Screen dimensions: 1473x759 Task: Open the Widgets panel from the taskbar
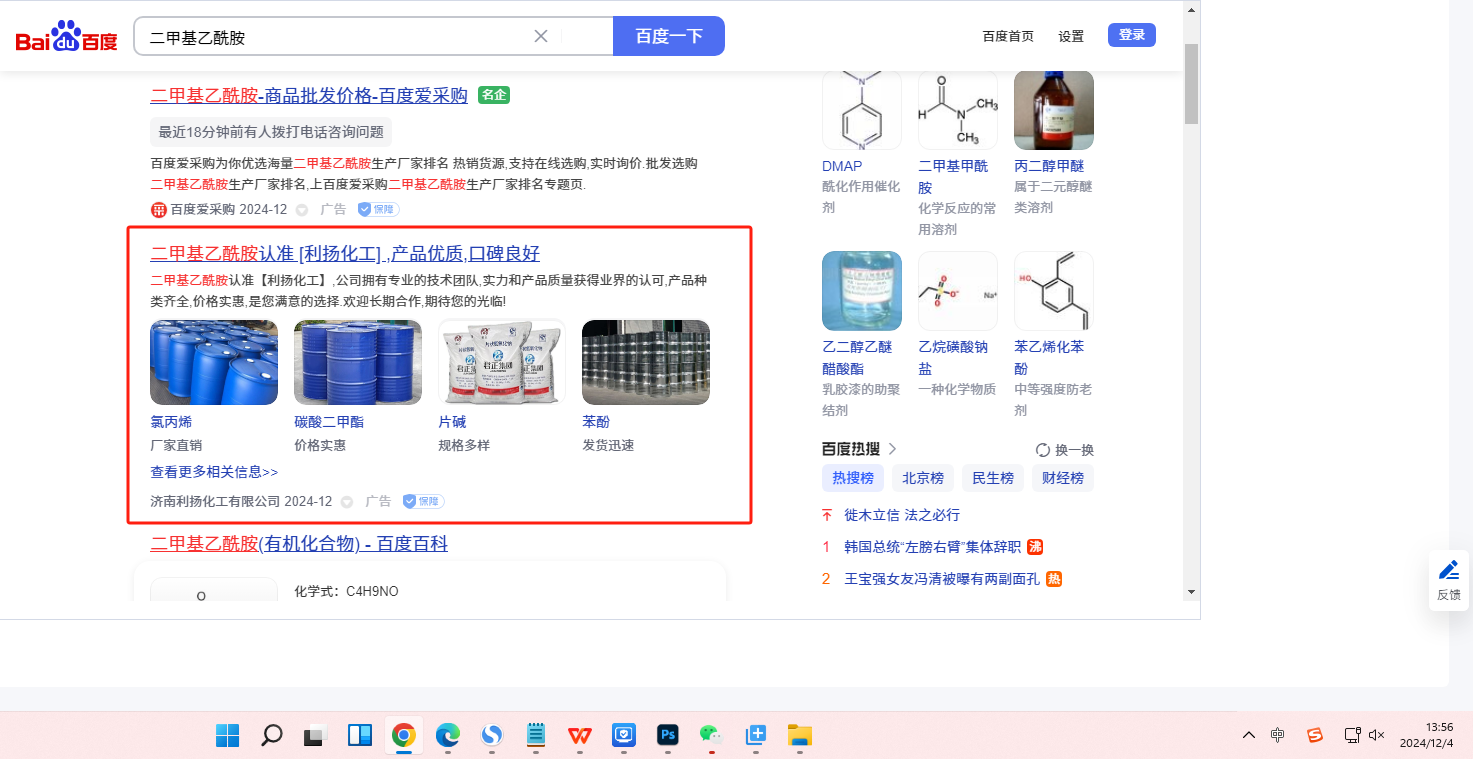point(360,736)
